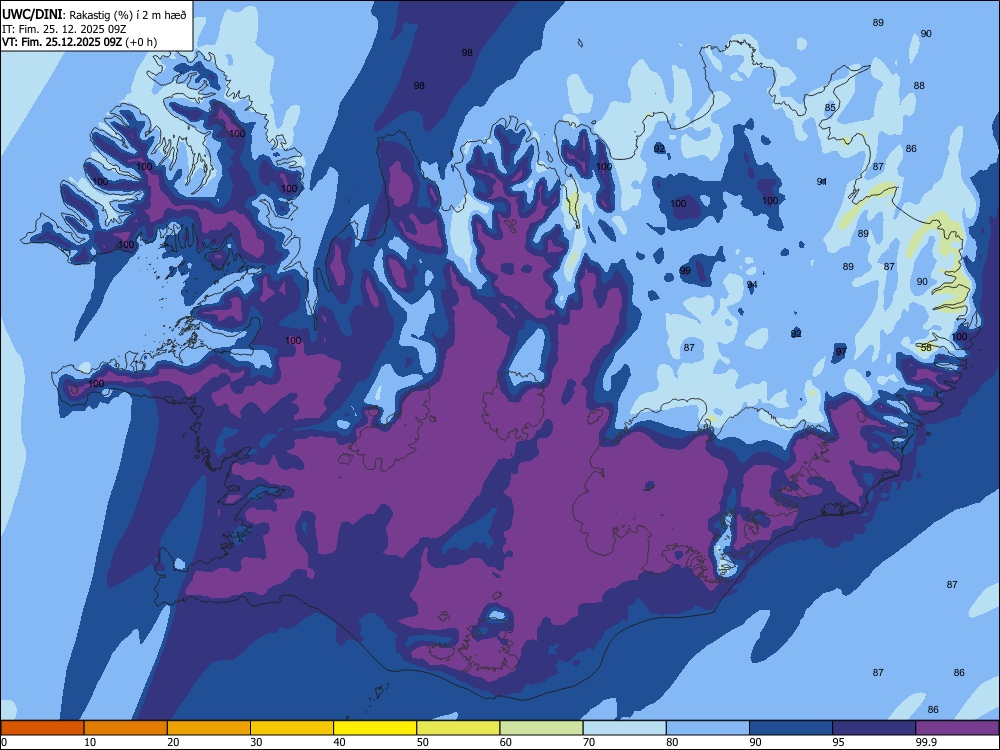Image resolution: width=1000 pixels, height=750 pixels.
Task: Select the dark navy 95–99.9 legend swatch
Action: coord(874,728)
